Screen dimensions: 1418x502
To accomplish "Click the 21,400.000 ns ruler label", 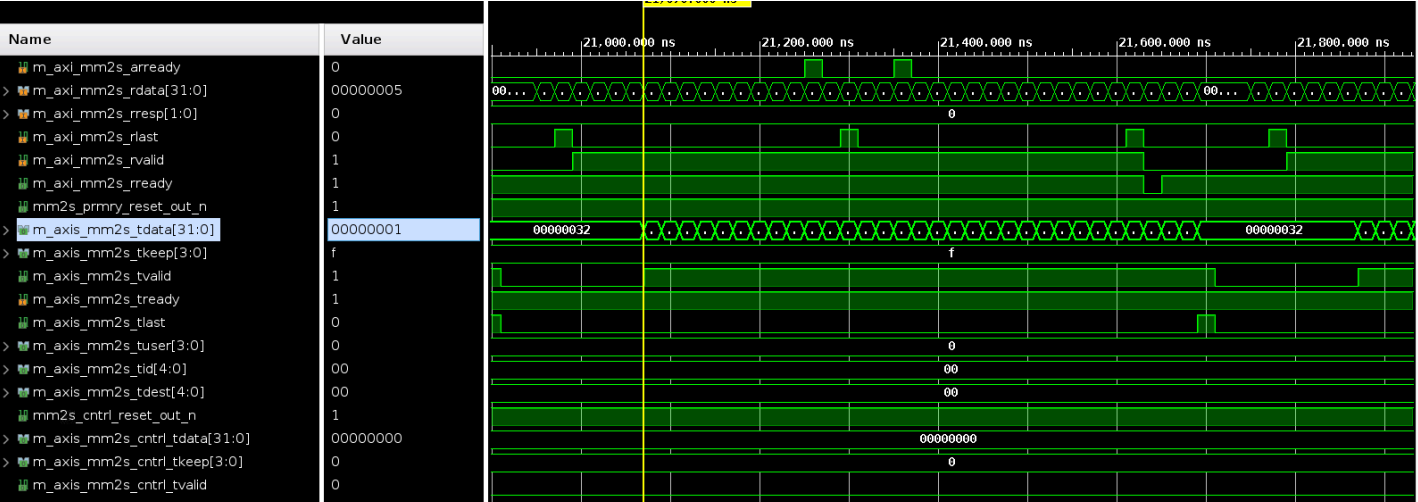I will click(x=986, y=42).
